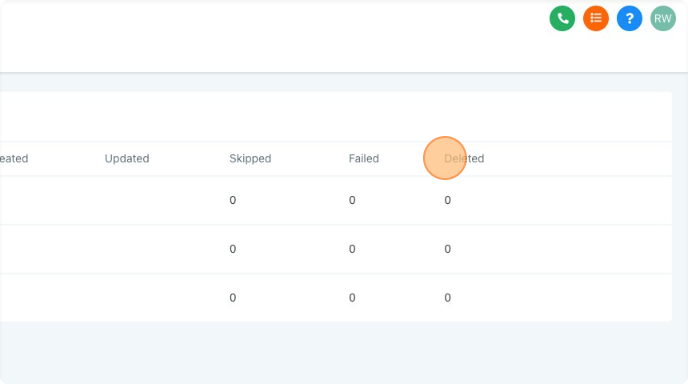Image resolution: width=688 pixels, height=384 pixels.
Task: Click the third row's Deleted count
Action: click(x=447, y=298)
